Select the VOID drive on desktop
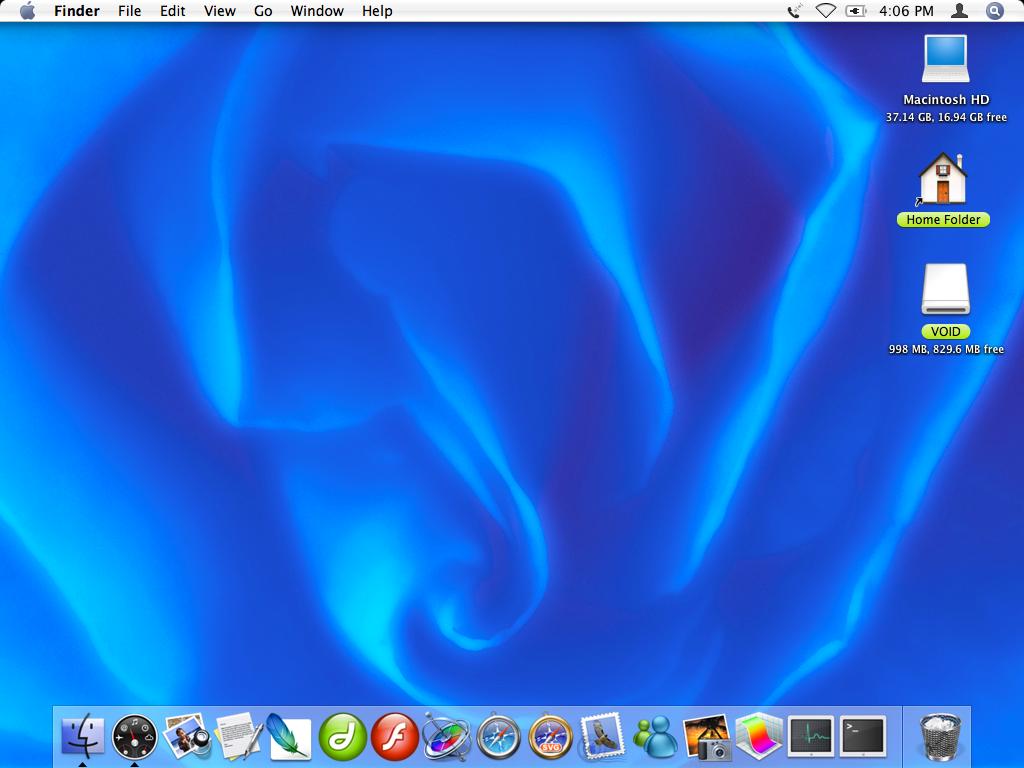Screen dimensions: 1024x768 (x=945, y=291)
